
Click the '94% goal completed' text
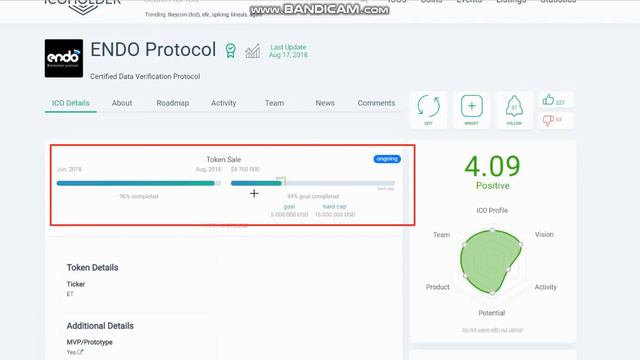pos(313,196)
